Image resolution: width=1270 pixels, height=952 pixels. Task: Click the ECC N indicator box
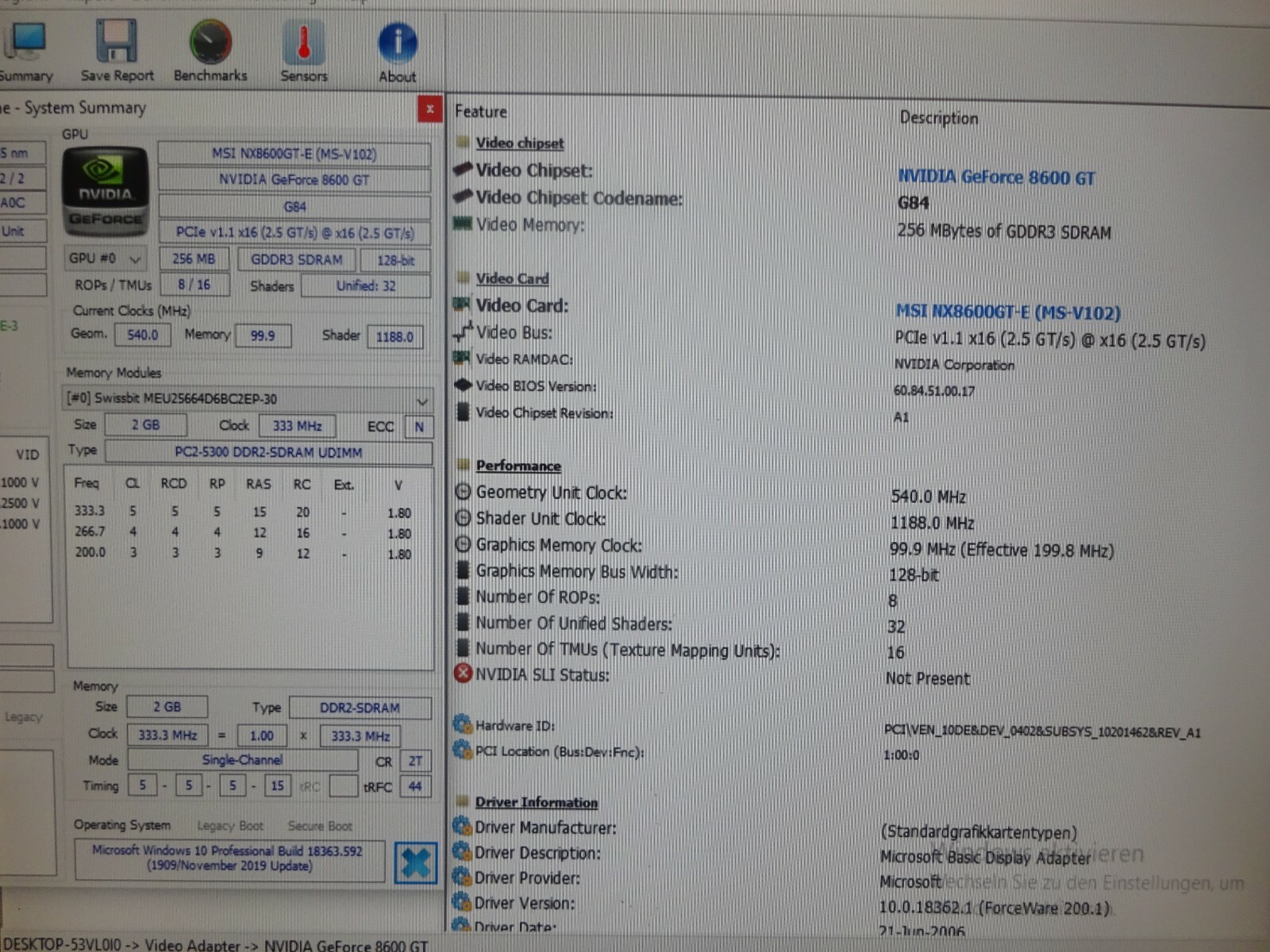[419, 427]
